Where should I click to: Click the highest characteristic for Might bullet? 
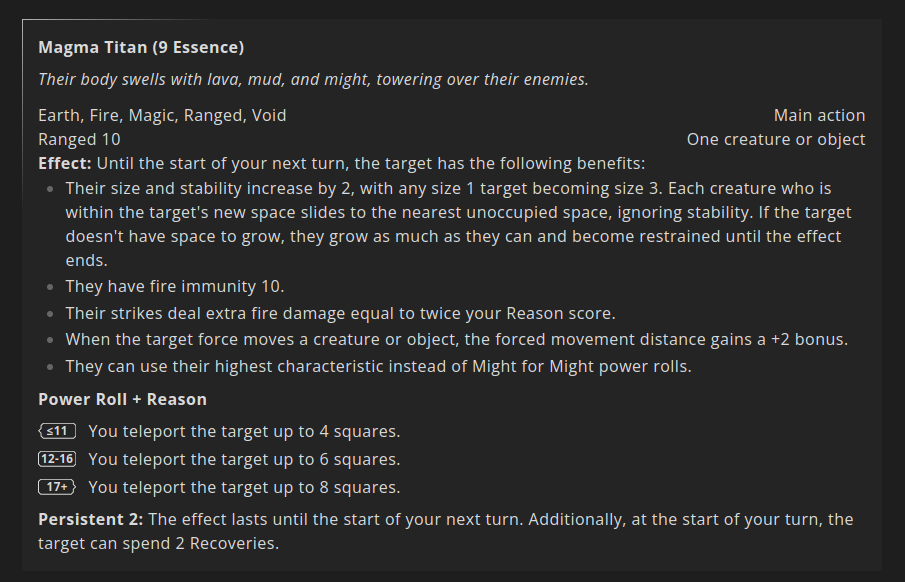point(378,365)
